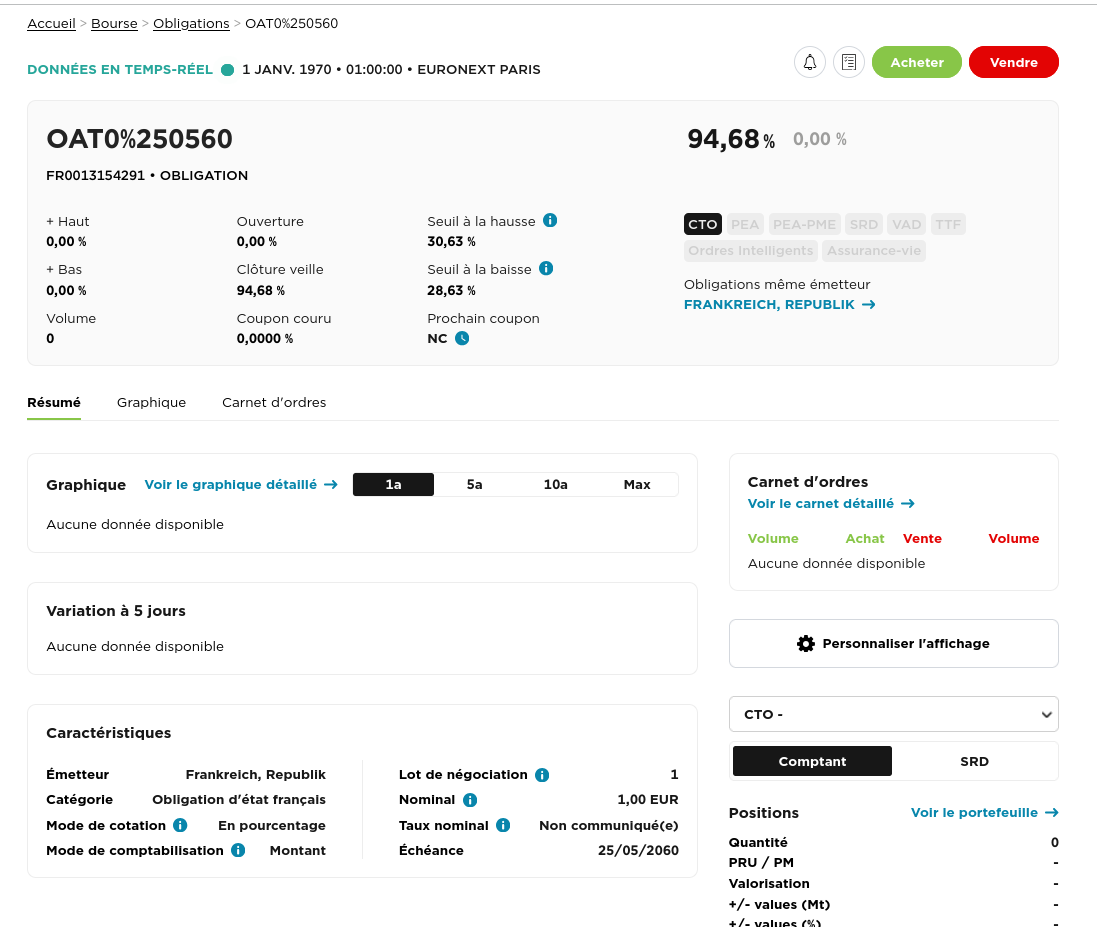Switch to SRD payment mode

click(974, 761)
